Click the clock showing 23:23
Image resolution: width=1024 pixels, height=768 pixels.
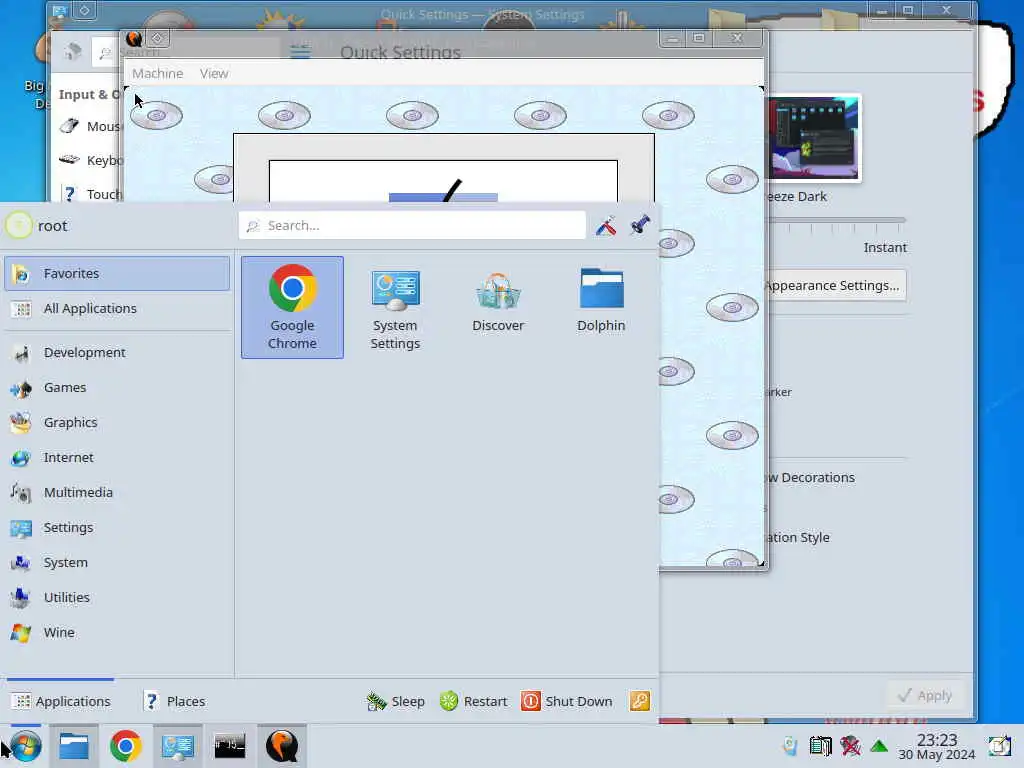point(936,746)
